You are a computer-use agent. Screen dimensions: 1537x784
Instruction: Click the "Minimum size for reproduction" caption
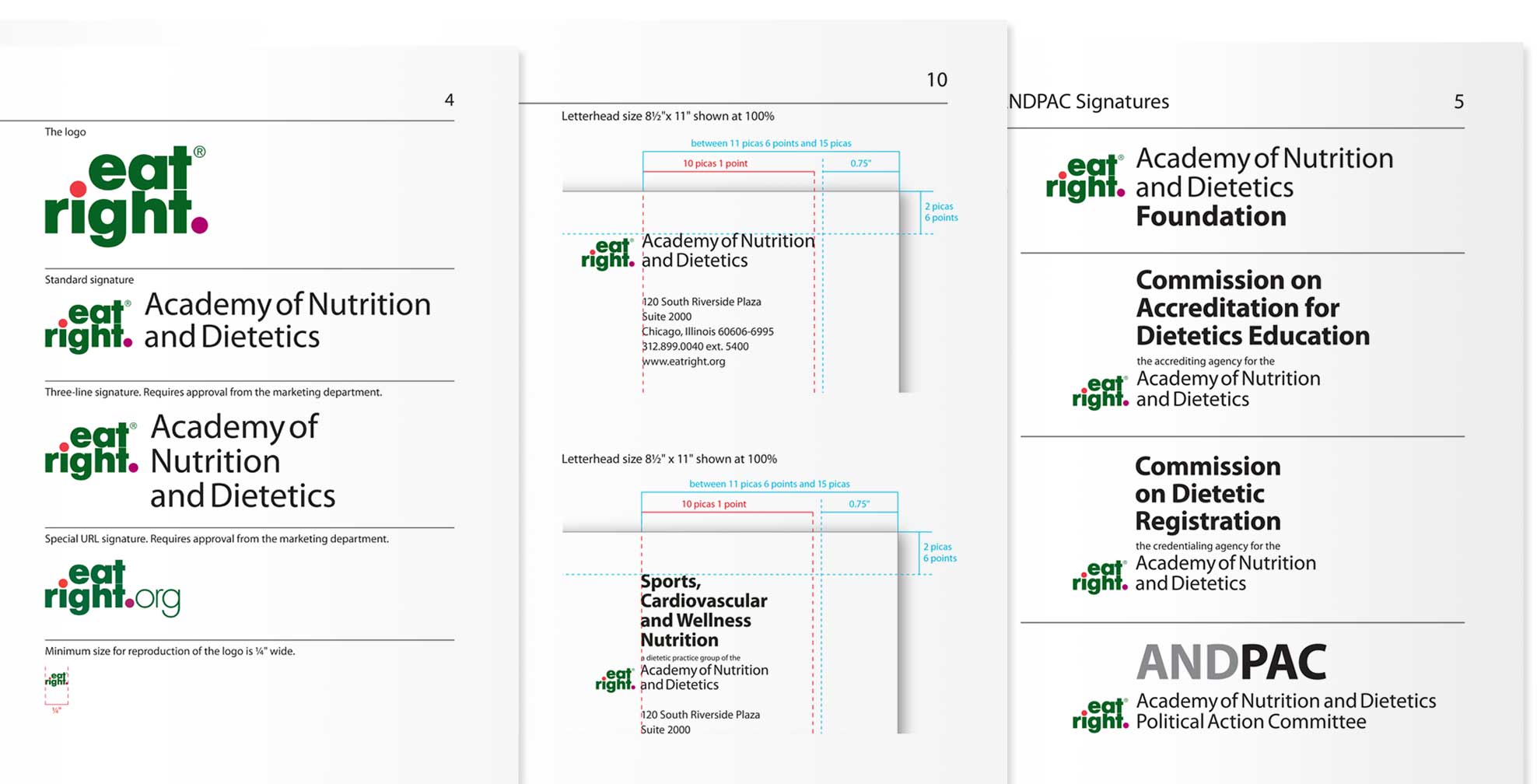(x=170, y=651)
